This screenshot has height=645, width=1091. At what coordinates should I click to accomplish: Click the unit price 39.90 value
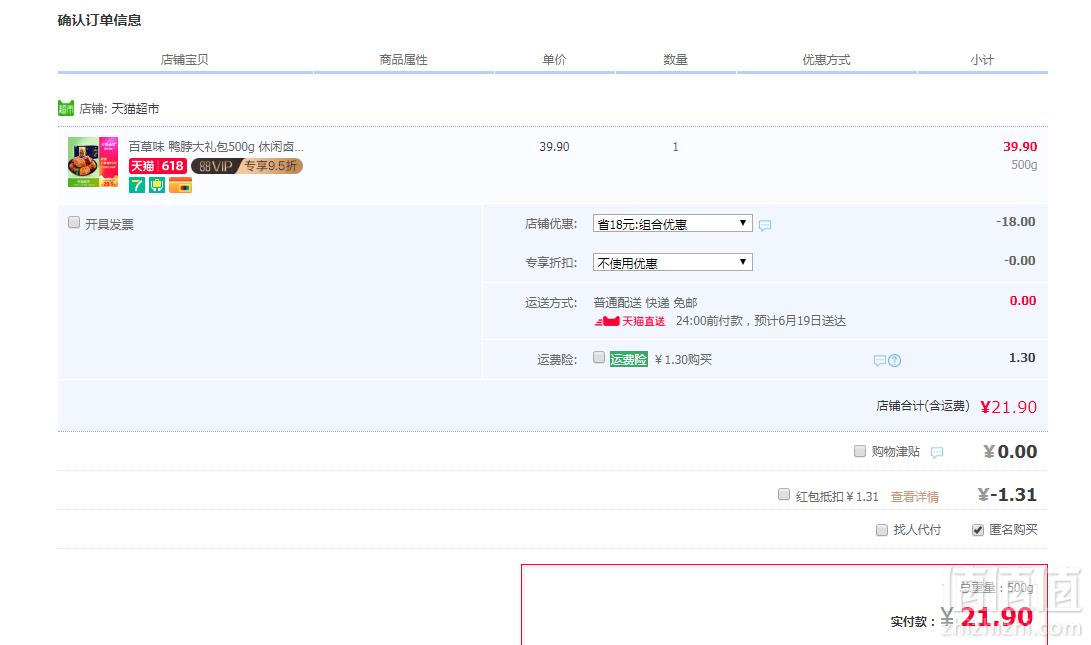click(555, 147)
